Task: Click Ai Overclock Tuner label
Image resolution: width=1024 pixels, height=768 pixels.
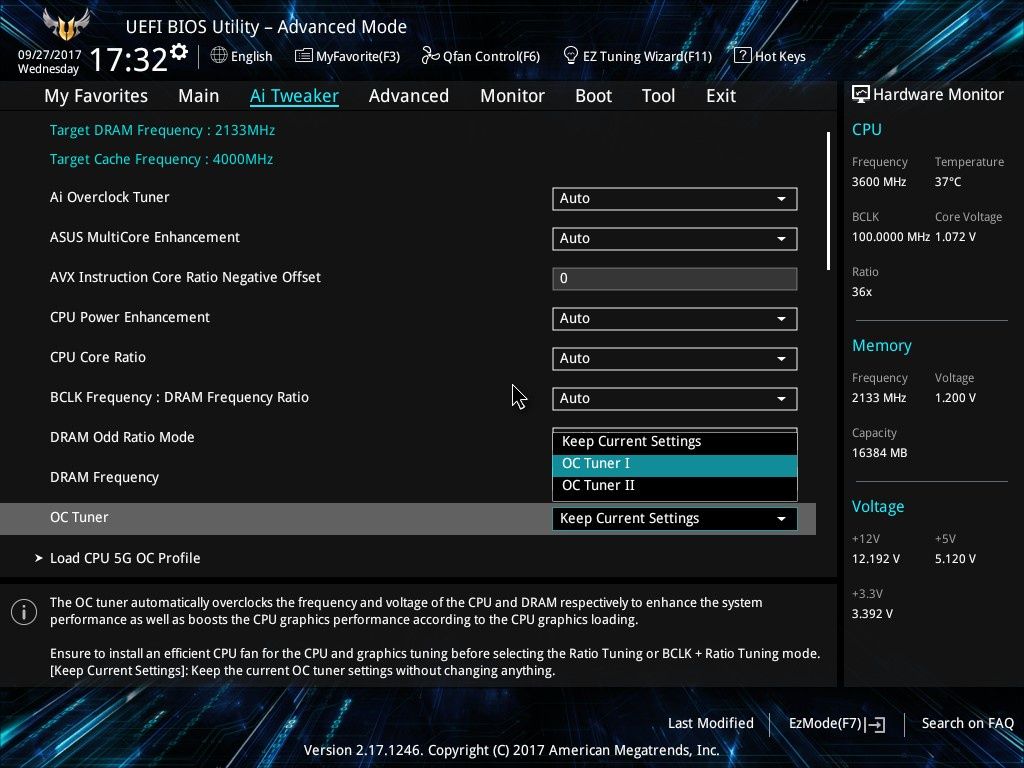Action: tap(110, 197)
